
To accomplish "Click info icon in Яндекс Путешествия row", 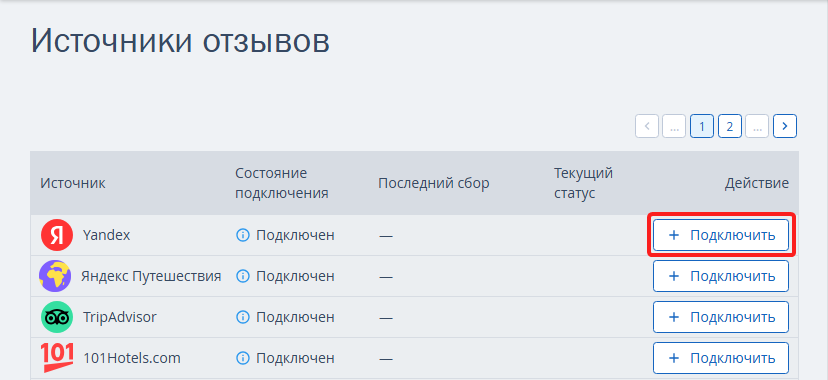I will click(242, 276).
